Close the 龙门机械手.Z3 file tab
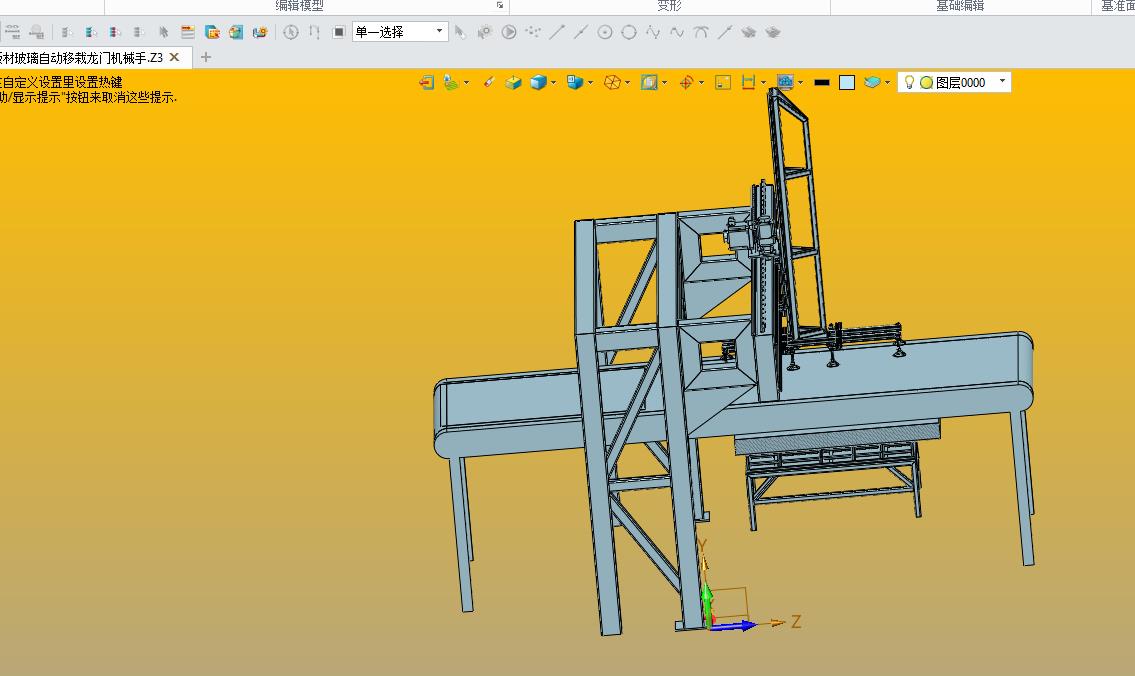The image size is (1135, 676). point(174,57)
